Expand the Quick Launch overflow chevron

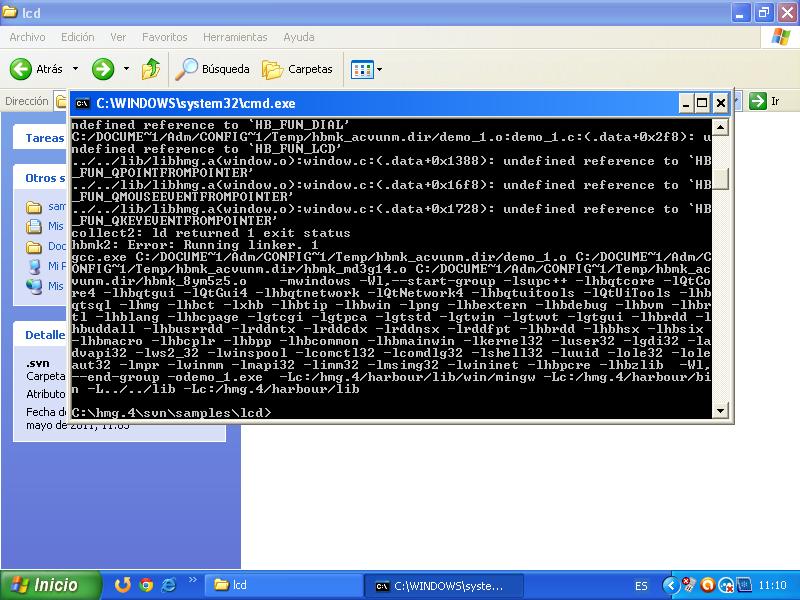tap(192, 580)
